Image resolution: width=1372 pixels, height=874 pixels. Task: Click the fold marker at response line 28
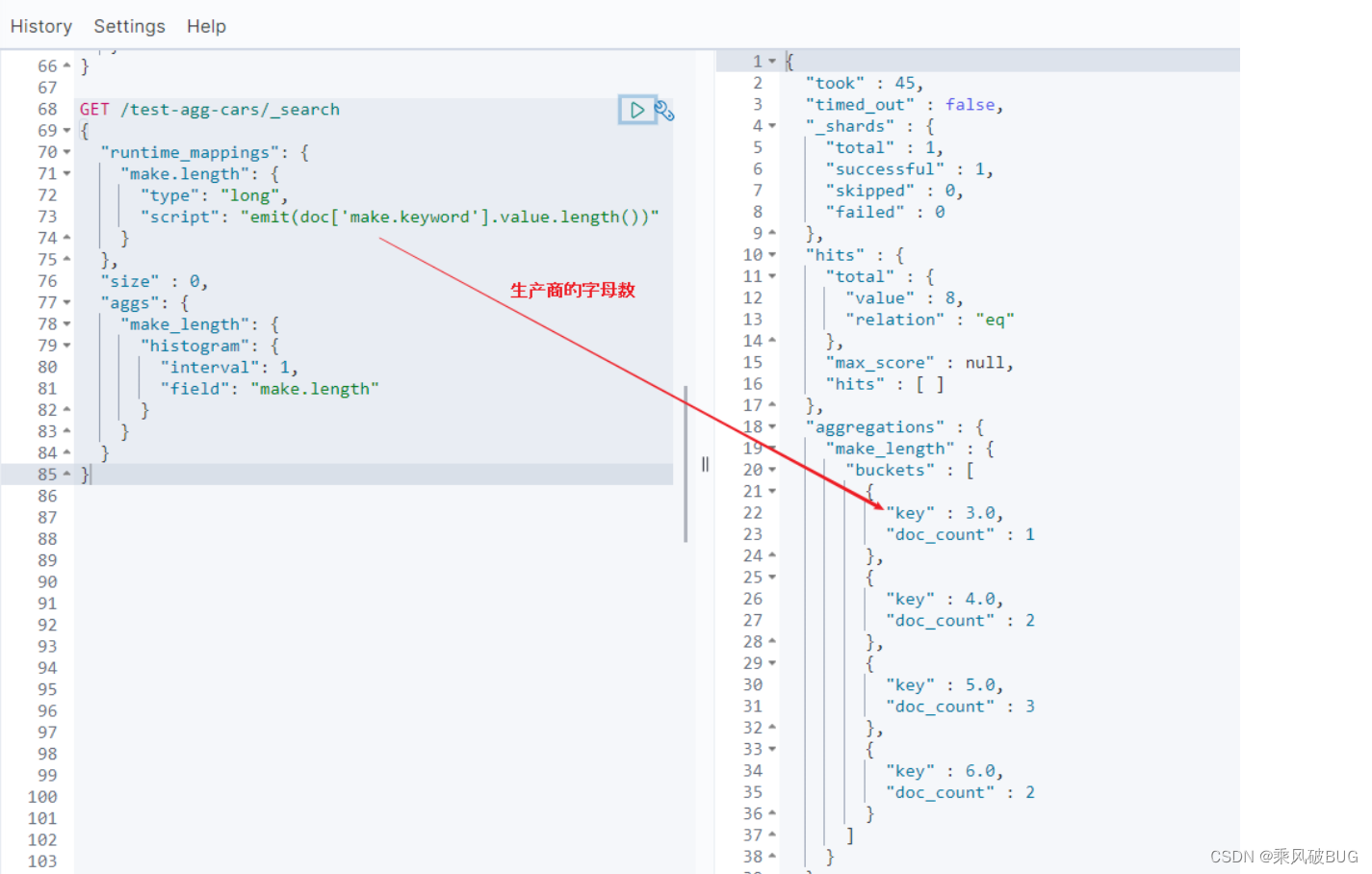[x=772, y=642]
